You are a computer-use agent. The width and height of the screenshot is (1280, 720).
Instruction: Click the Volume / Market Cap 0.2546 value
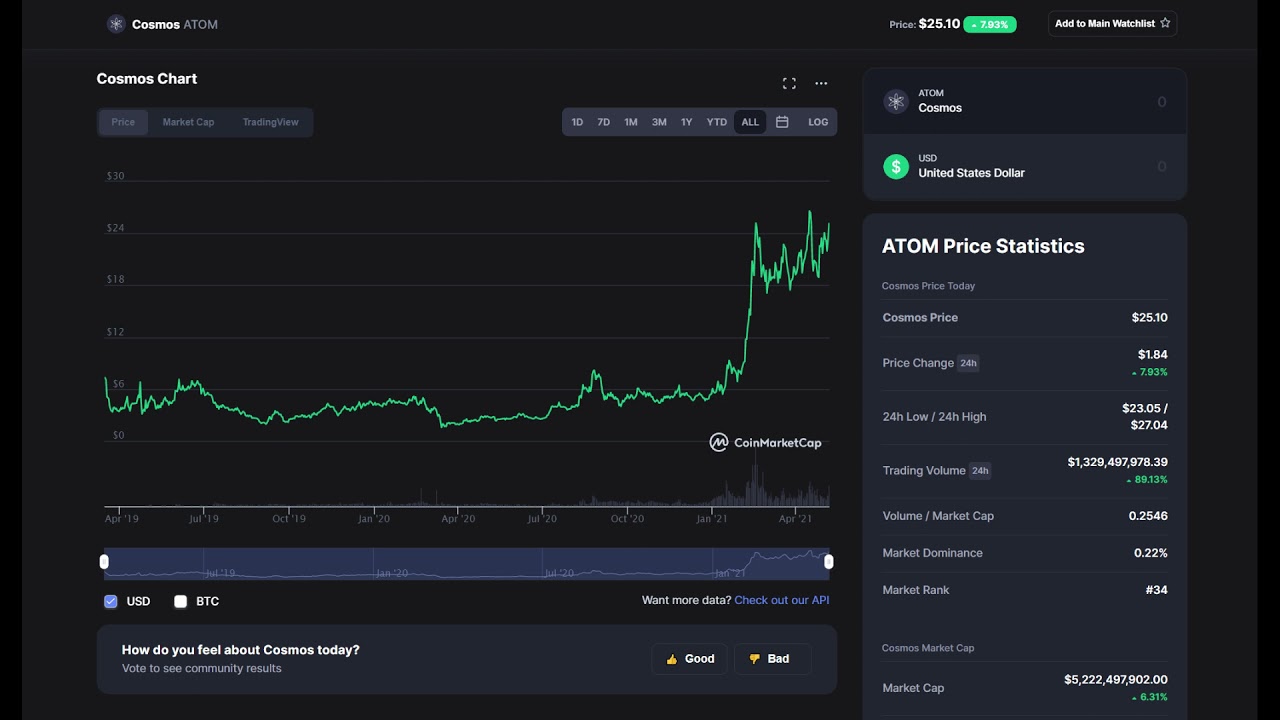point(1148,516)
